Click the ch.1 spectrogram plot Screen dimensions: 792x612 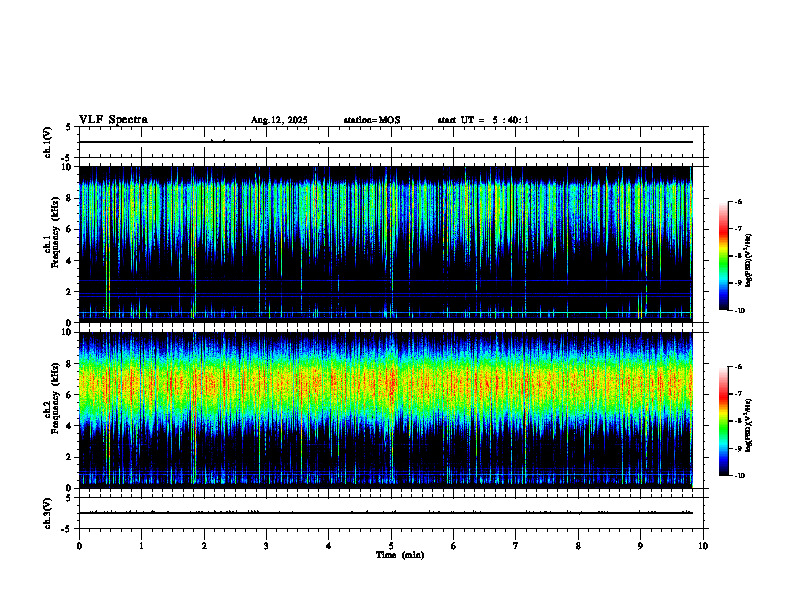coord(385,244)
